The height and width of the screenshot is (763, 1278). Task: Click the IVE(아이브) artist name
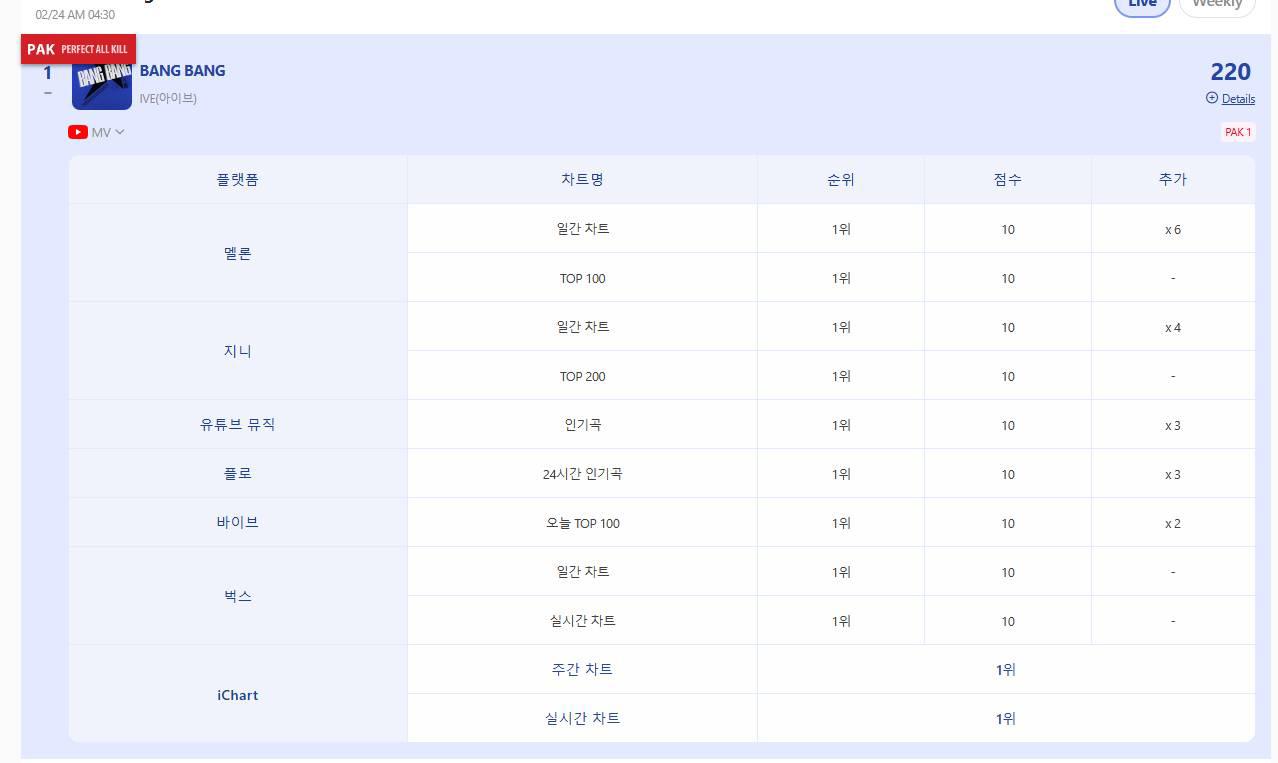coord(168,98)
